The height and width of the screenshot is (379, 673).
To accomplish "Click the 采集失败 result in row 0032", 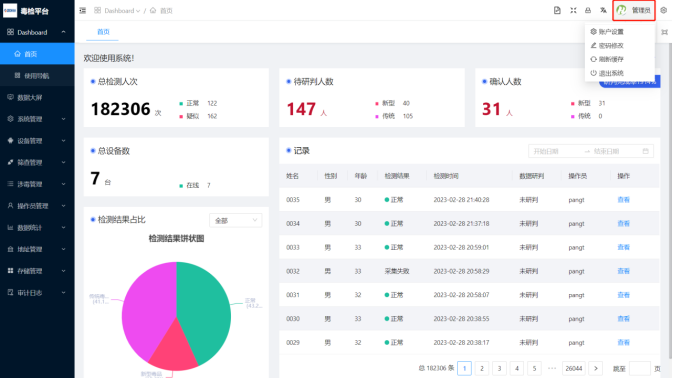I will 397,271.
